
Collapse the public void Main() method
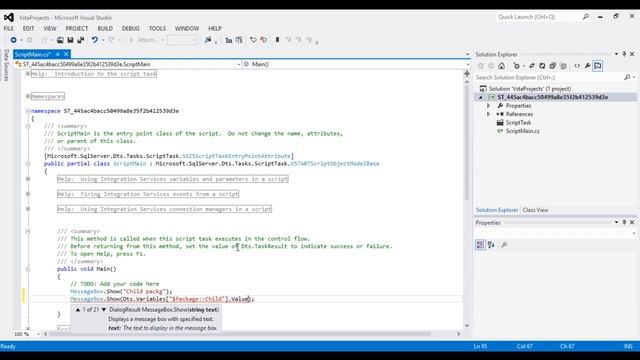coord(27,269)
